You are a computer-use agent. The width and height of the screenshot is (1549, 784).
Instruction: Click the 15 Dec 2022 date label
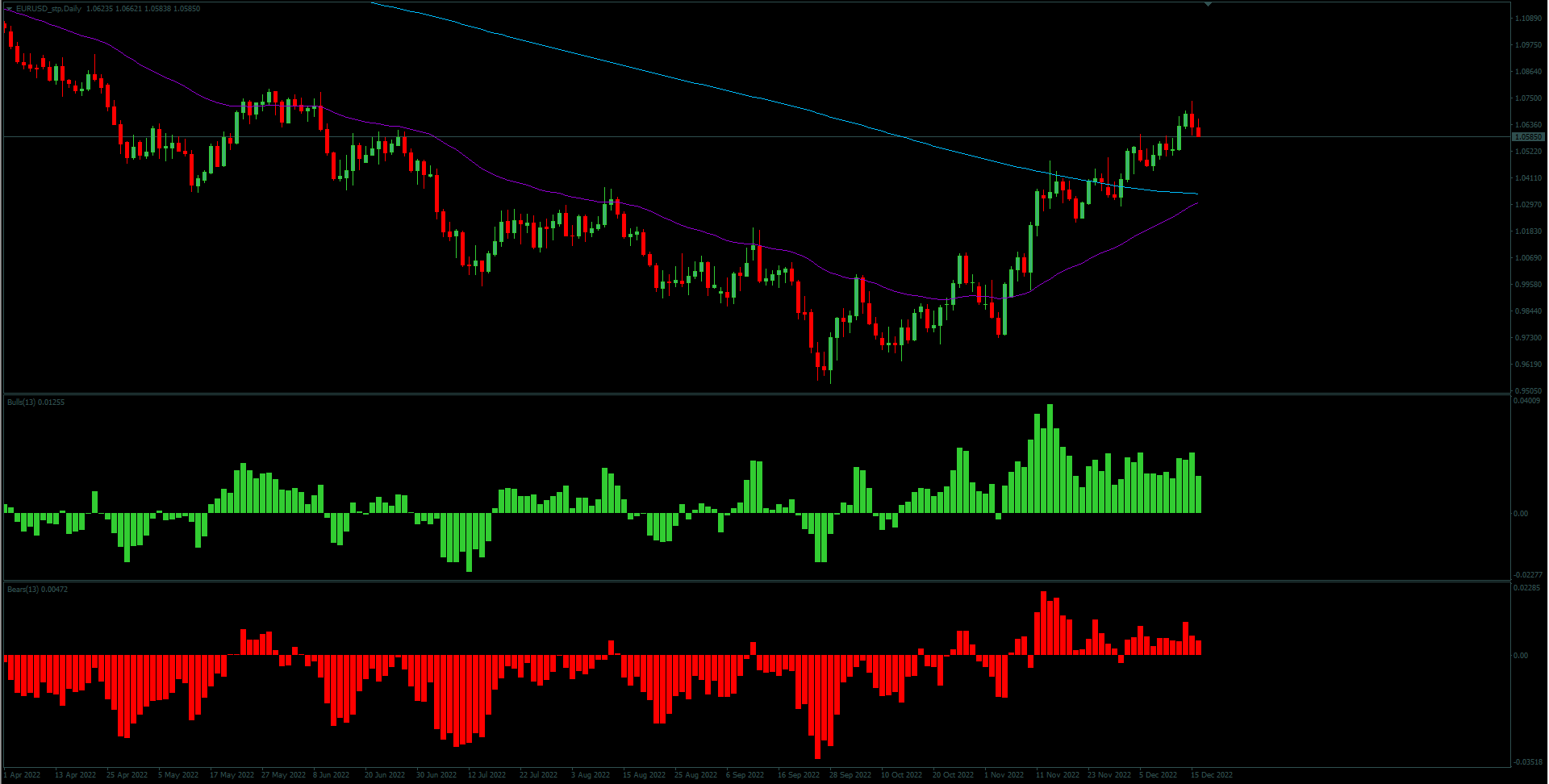(x=1212, y=775)
